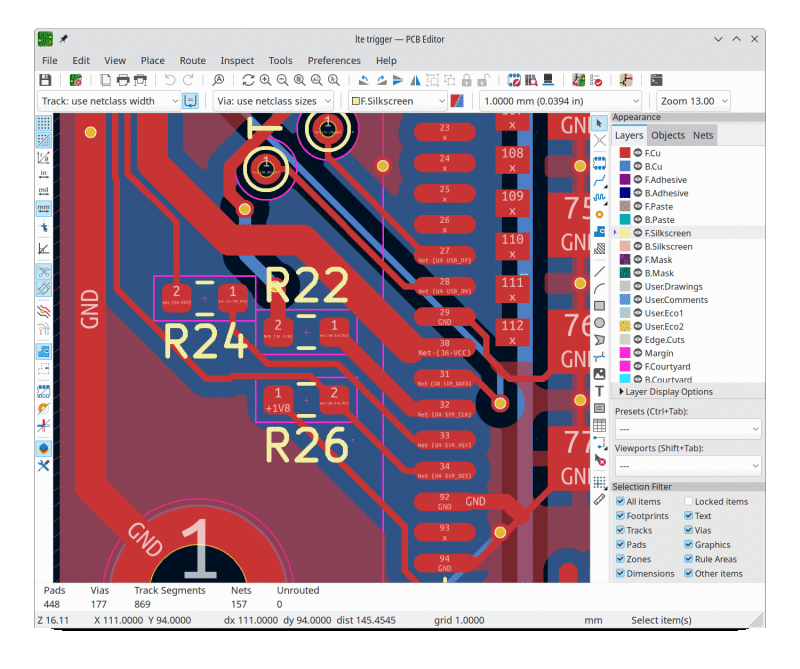Expand the Layer Display Options section
Image resolution: width=800 pixels, height=669 pixels.
click(667, 391)
